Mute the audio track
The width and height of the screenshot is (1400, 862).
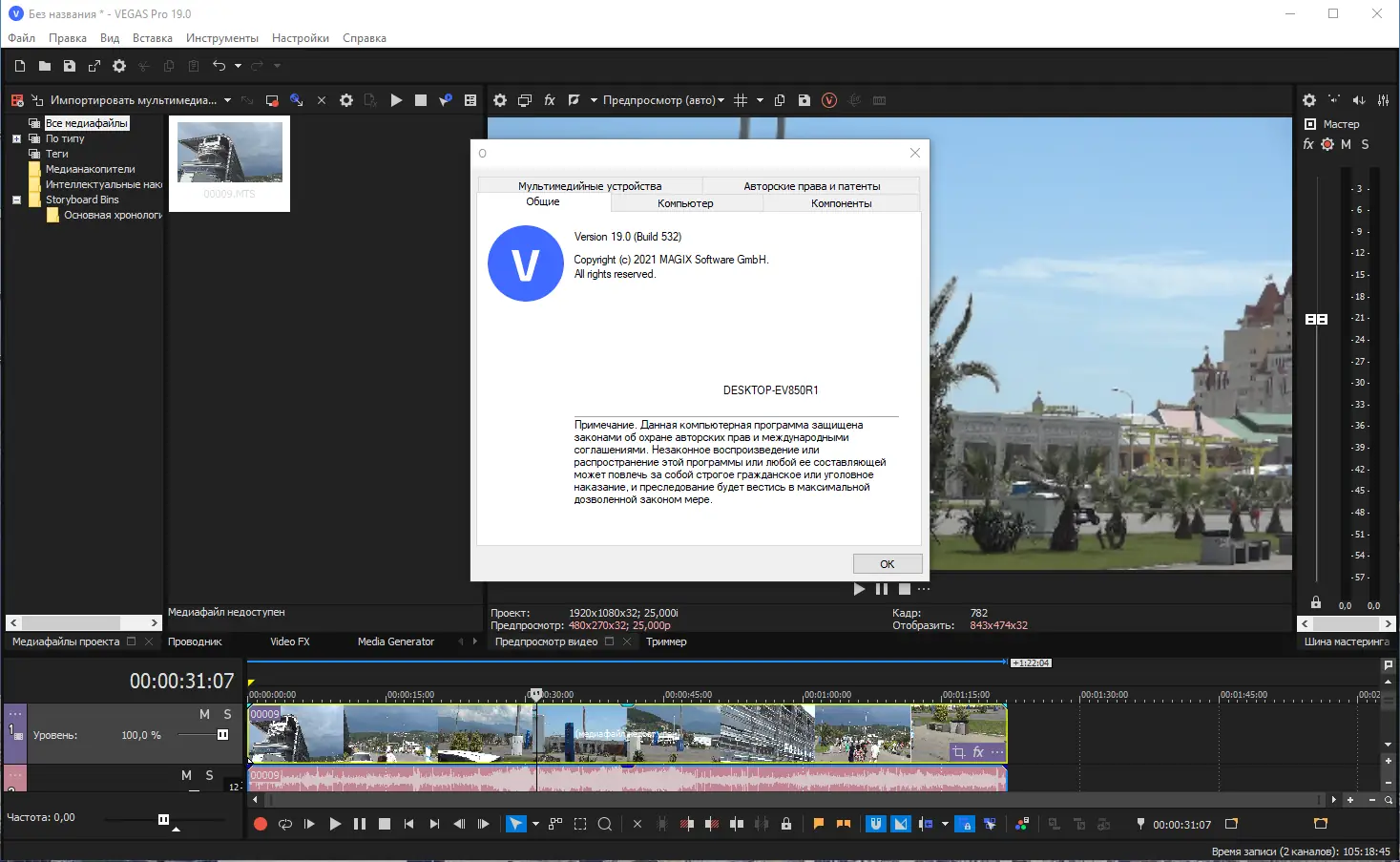pos(187,775)
